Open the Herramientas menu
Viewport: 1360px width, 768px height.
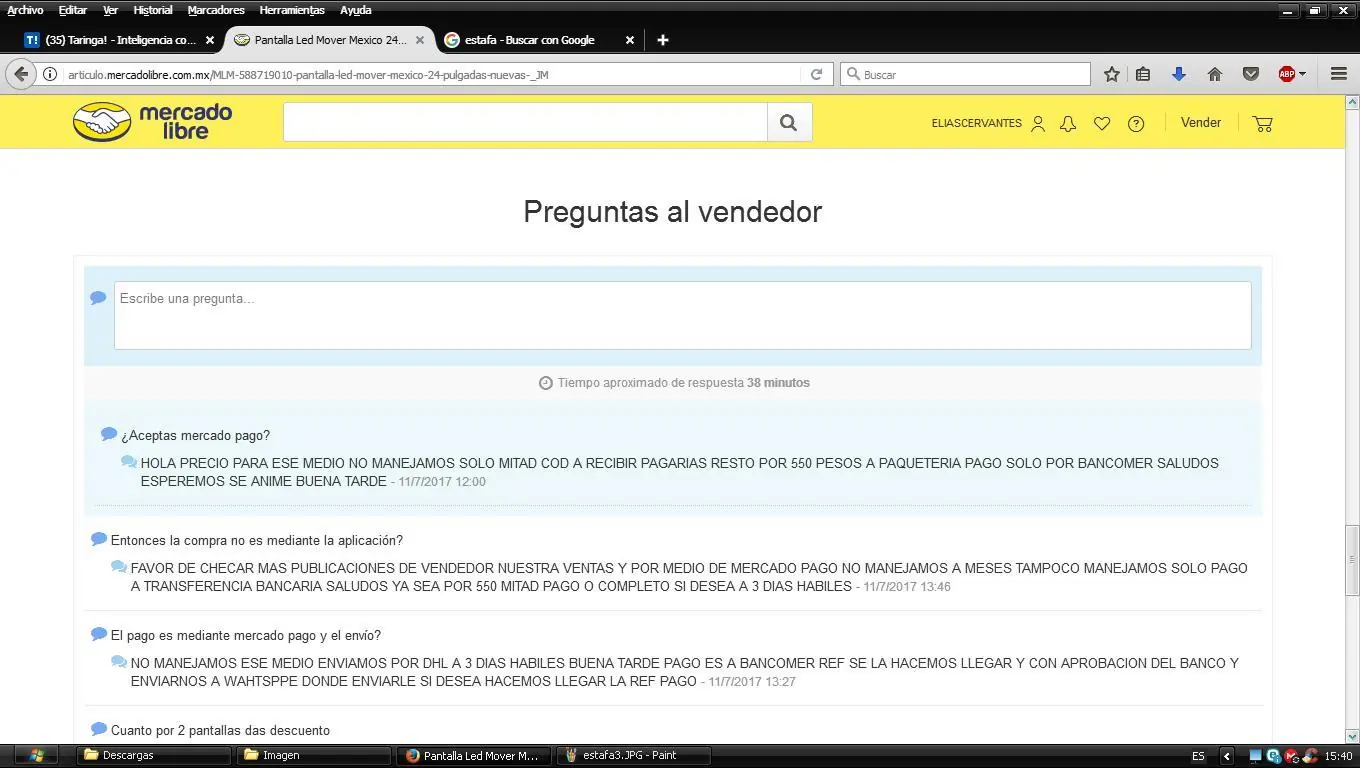point(292,10)
